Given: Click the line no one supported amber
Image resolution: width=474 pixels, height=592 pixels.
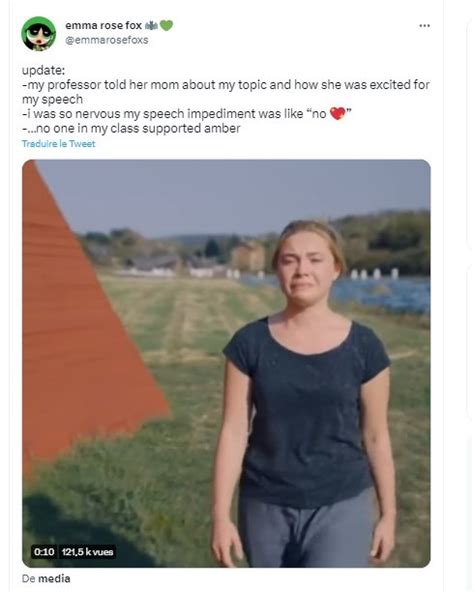Looking at the screenshot, I should point(131,128).
